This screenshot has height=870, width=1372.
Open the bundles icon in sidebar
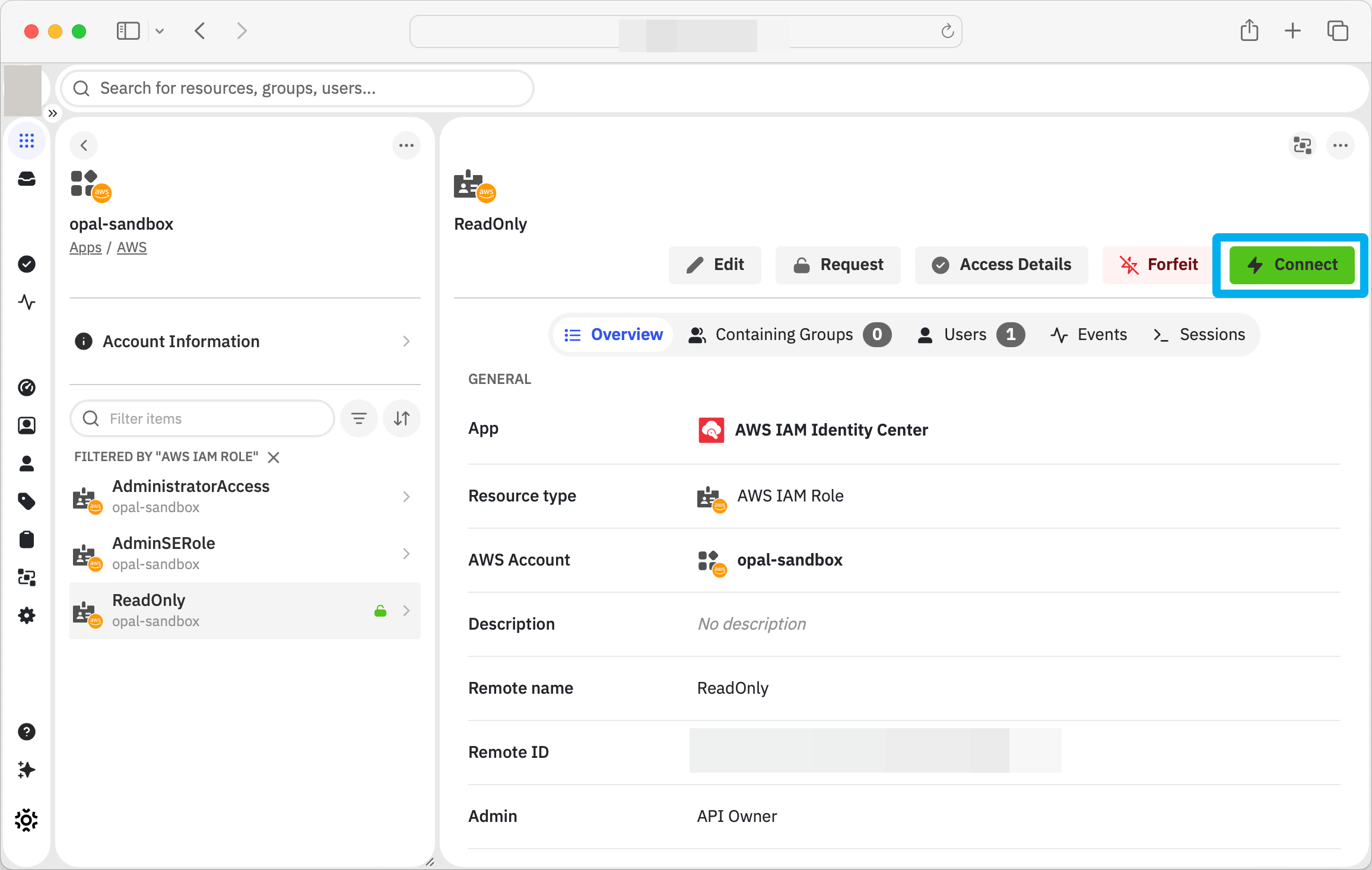click(27, 577)
